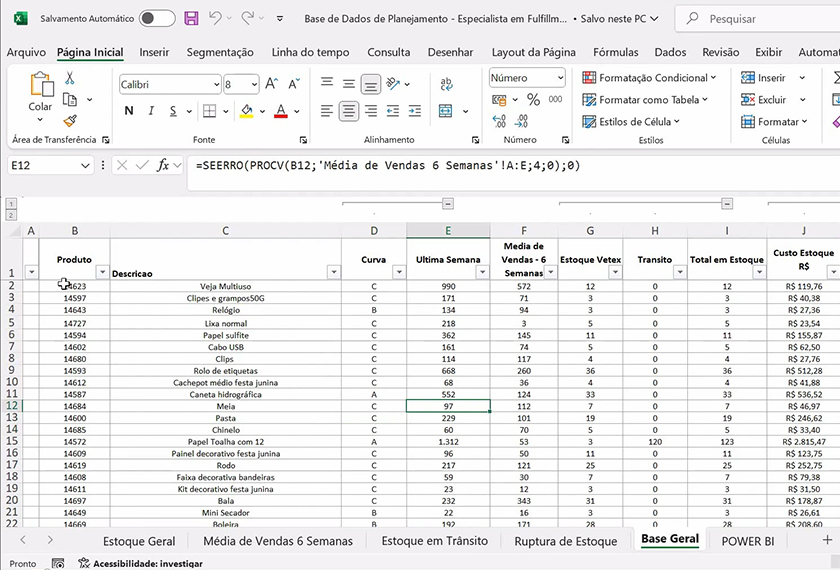Toggle the Salvamento Automático switch
Image resolution: width=840 pixels, height=570 pixels.
point(157,19)
